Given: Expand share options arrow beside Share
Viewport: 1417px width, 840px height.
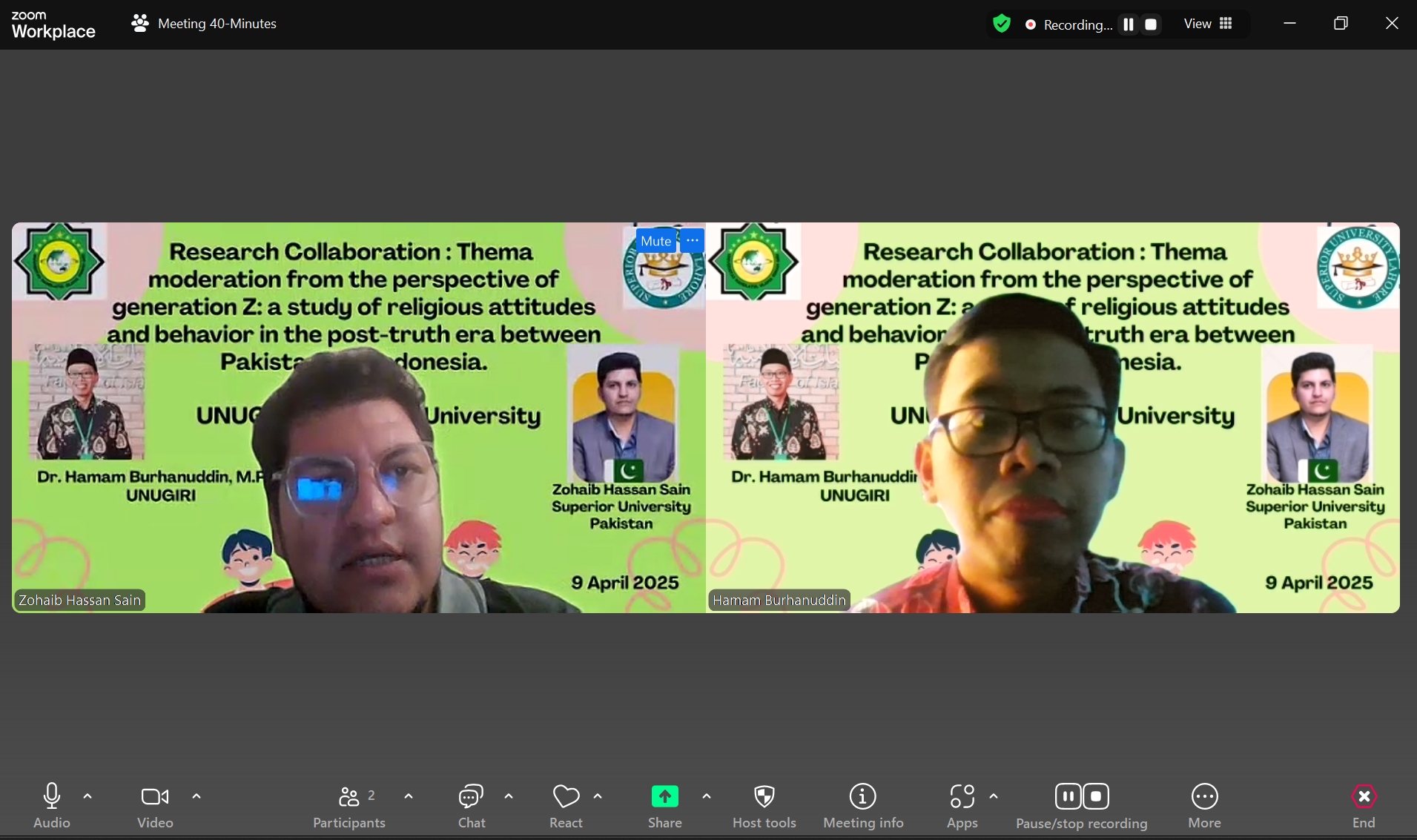Looking at the screenshot, I should 707,796.
